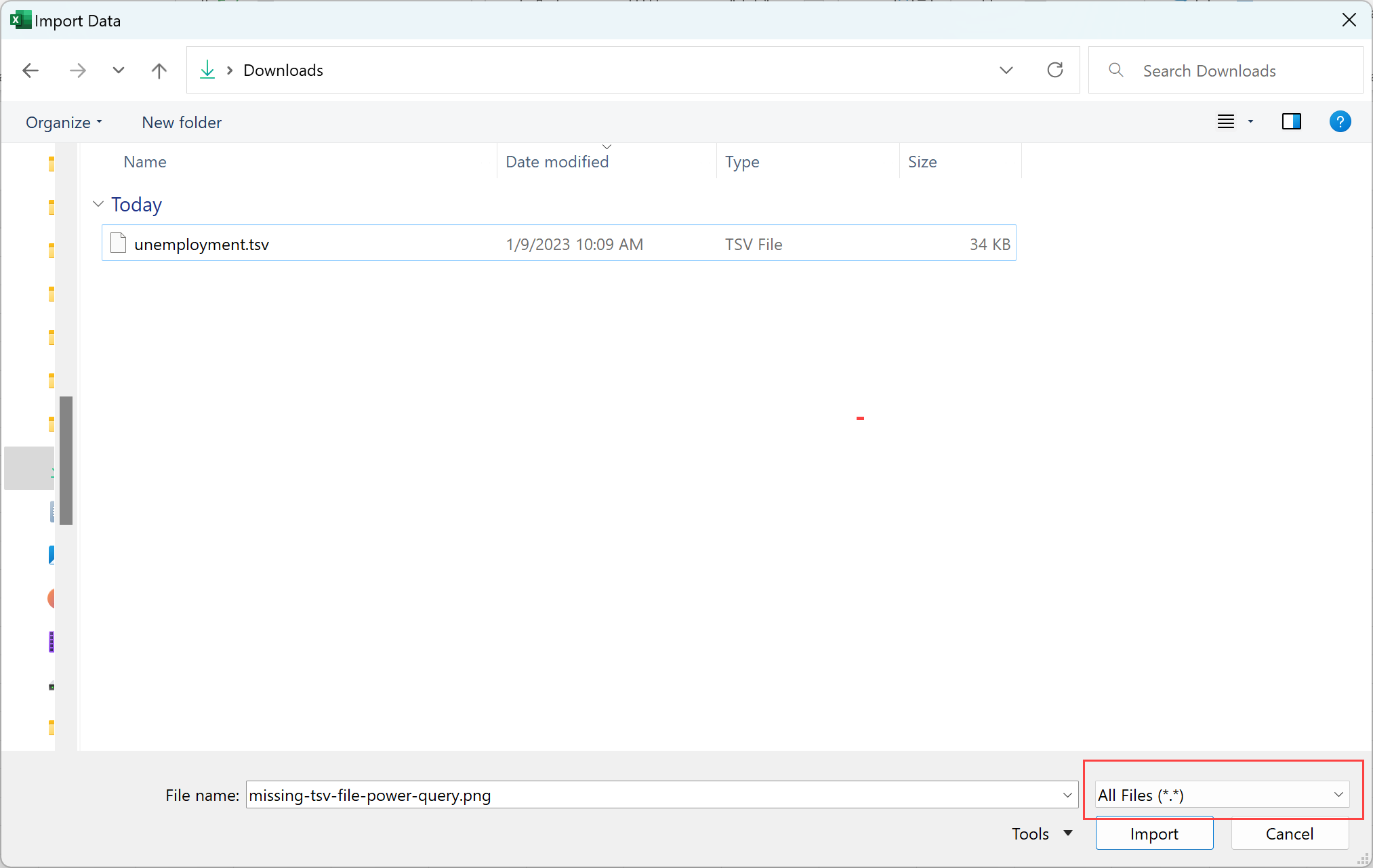
Task: Click the Cancel button
Action: click(x=1289, y=833)
